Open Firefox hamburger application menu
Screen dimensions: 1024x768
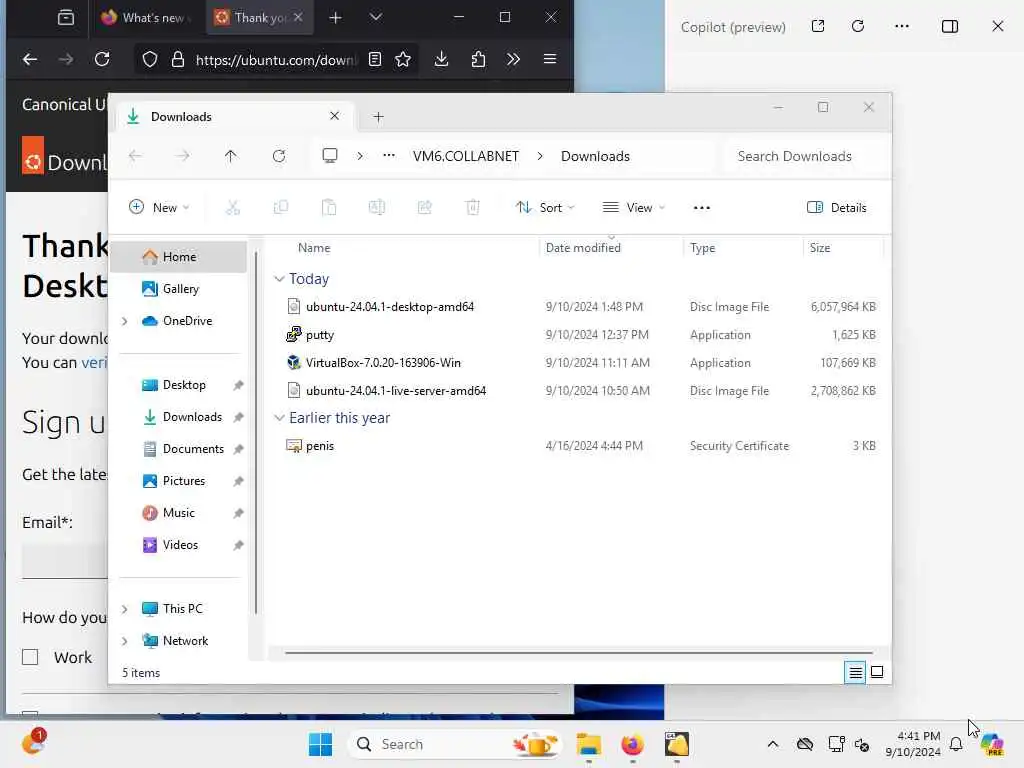tap(550, 59)
